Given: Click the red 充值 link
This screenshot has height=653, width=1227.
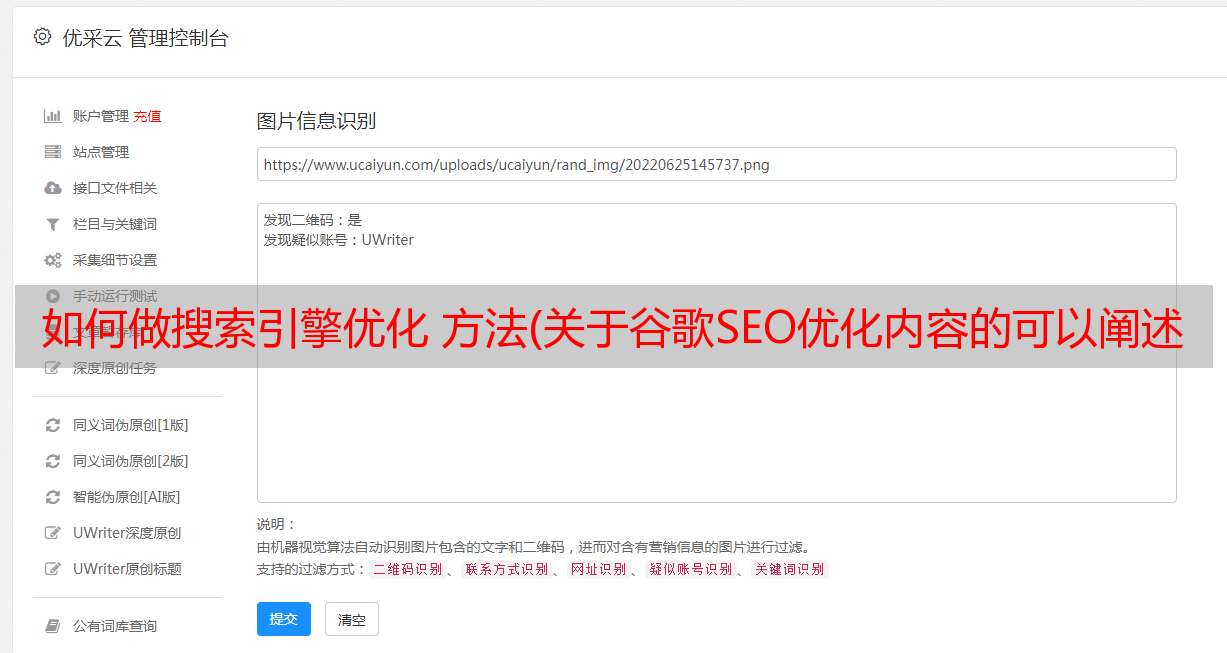Looking at the screenshot, I should pyautogui.click(x=147, y=116).
